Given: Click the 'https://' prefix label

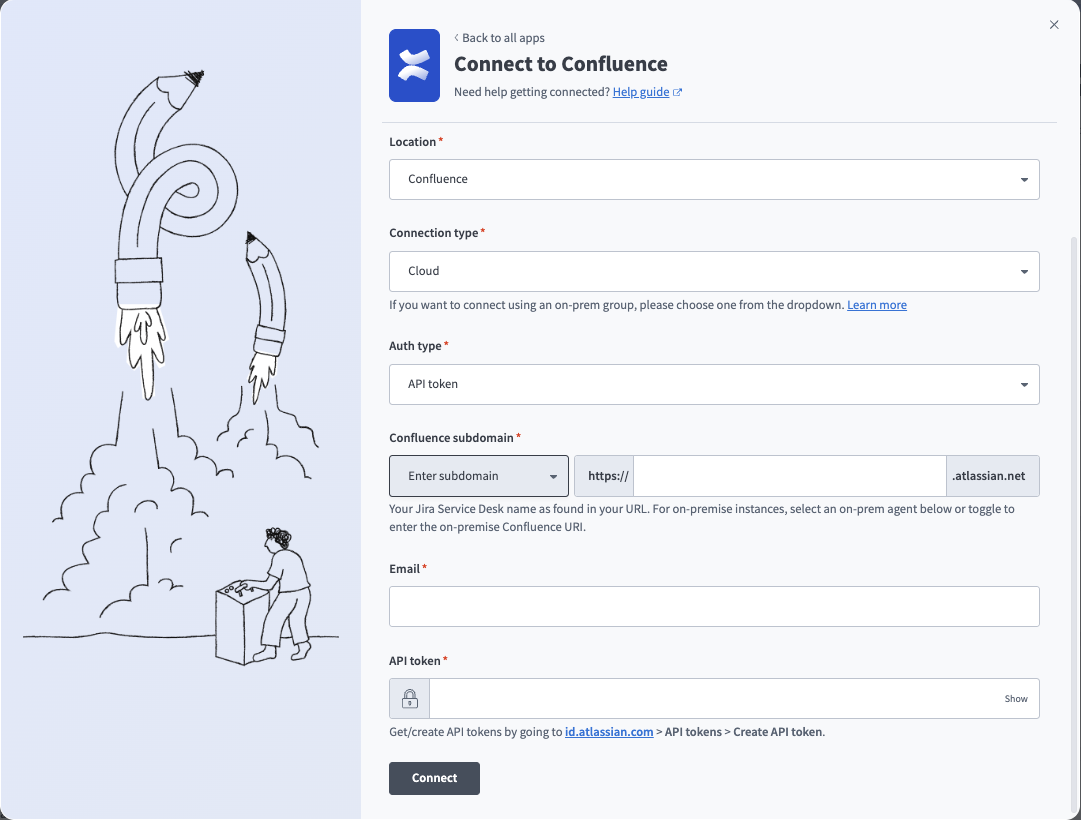Looking at the screenshot, I should tap(604, 476).
